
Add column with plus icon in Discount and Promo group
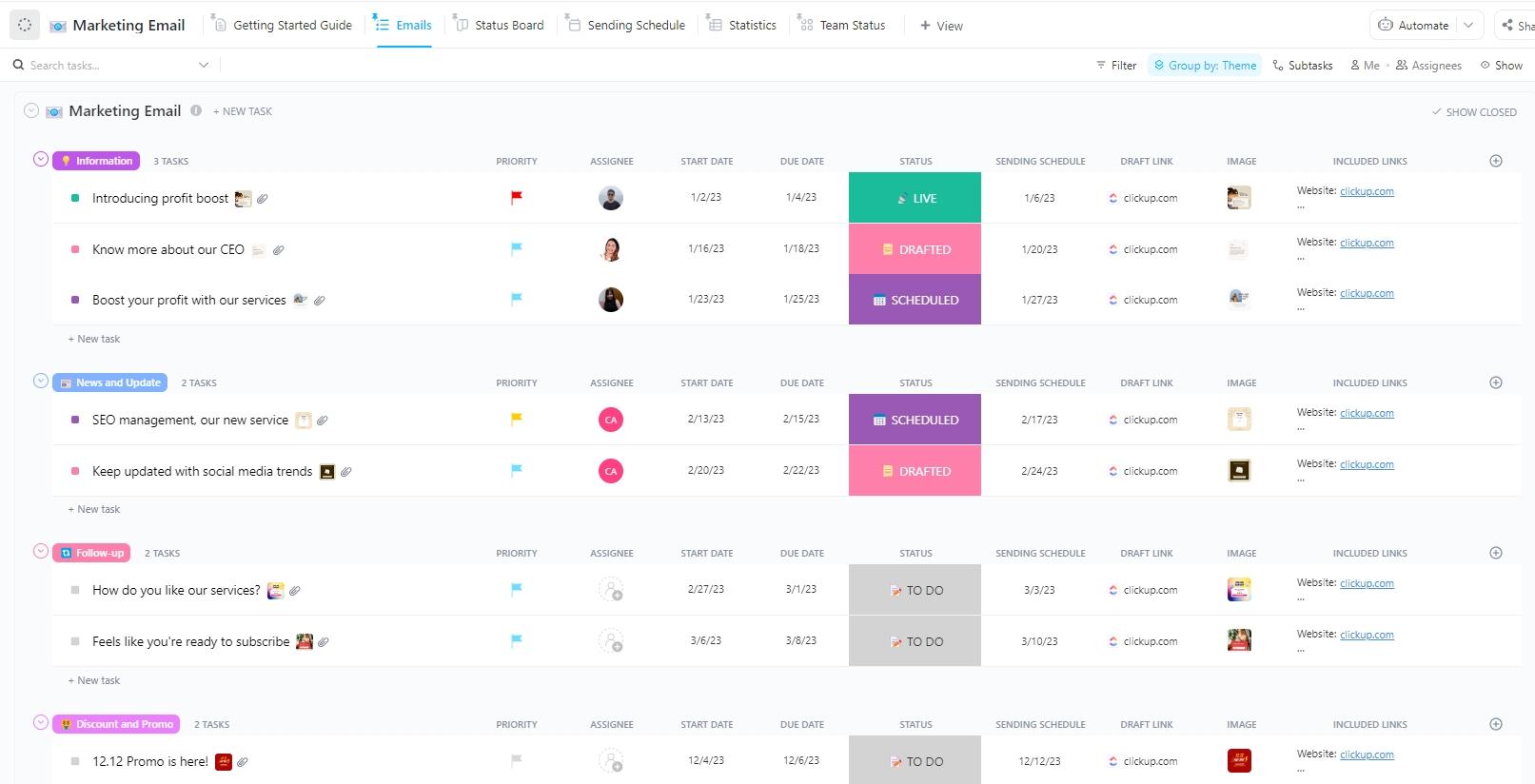(x=1496, y=724)
